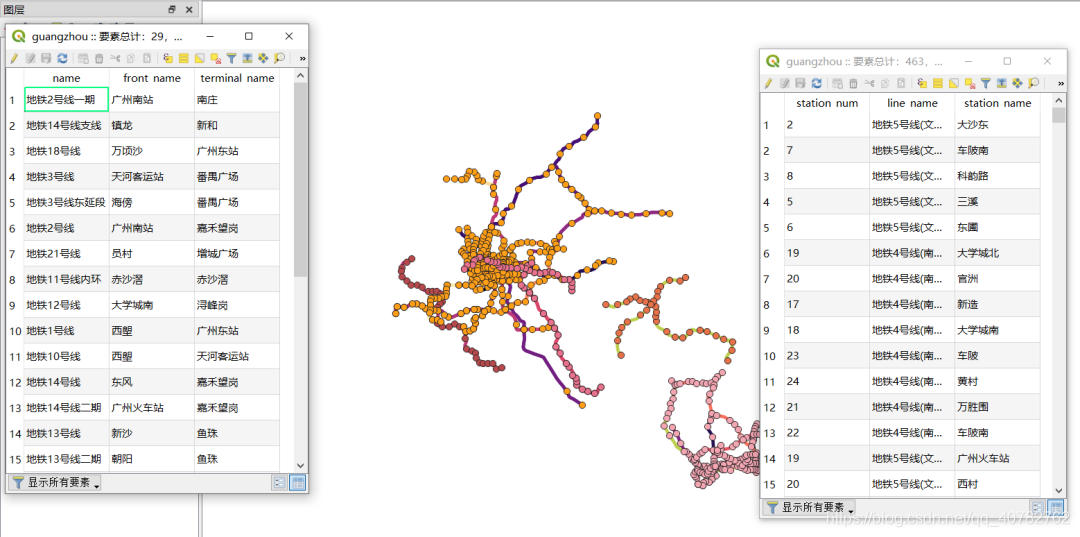Switch 29-feature table to table view
1080x537 pixels.
298,483
